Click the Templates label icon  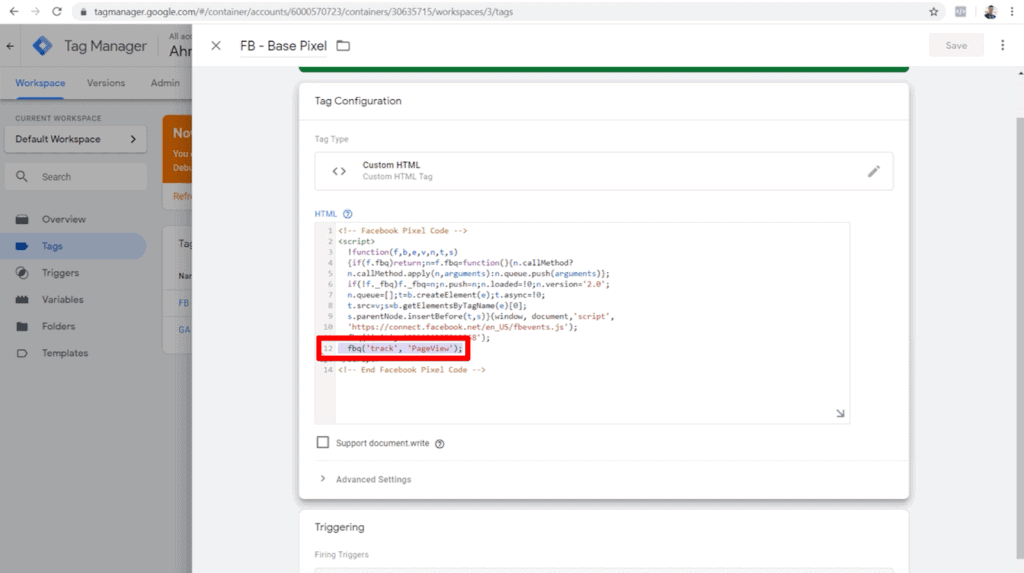pyautogui.click(x=22, y=353)
